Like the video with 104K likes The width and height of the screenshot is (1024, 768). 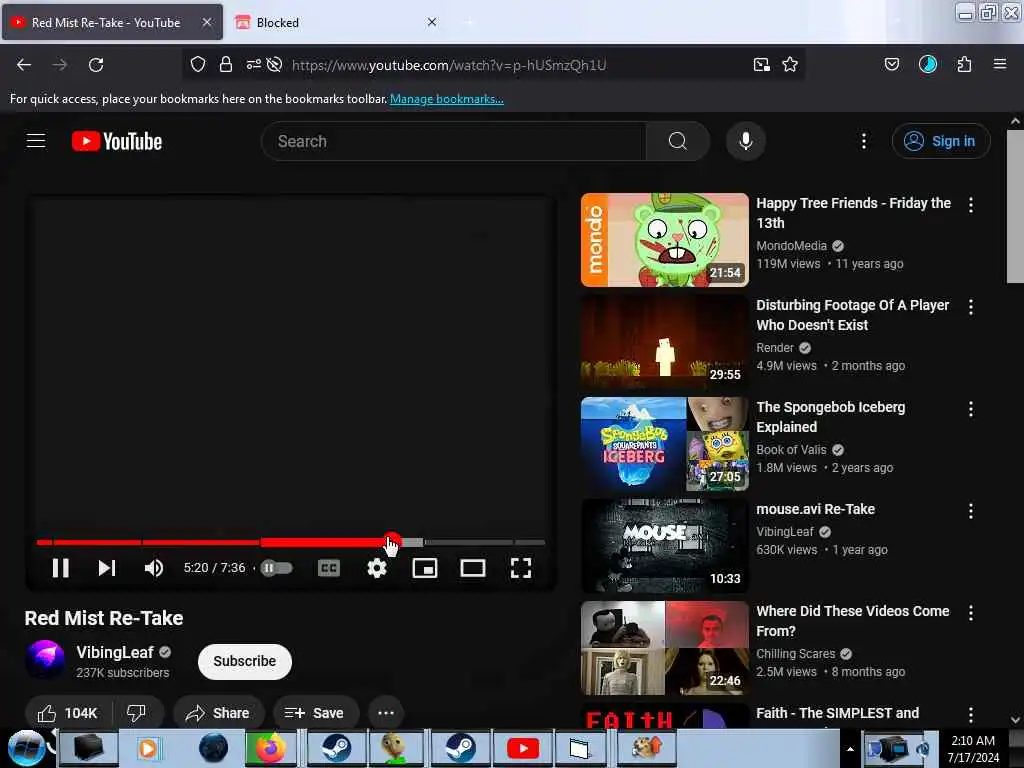(x=67, y=713)
